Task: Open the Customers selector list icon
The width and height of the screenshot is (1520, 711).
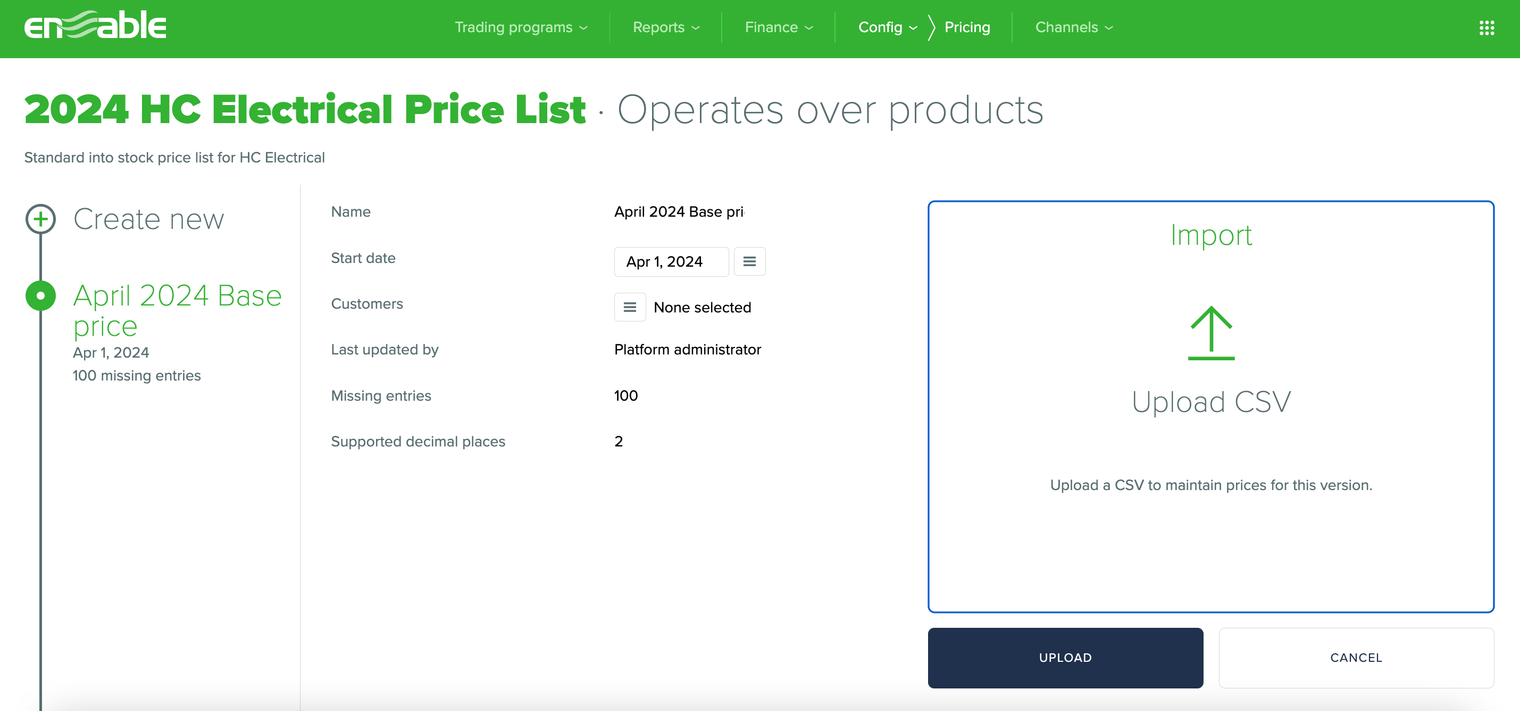Action: pyautogui.click(x=630, y=307)
